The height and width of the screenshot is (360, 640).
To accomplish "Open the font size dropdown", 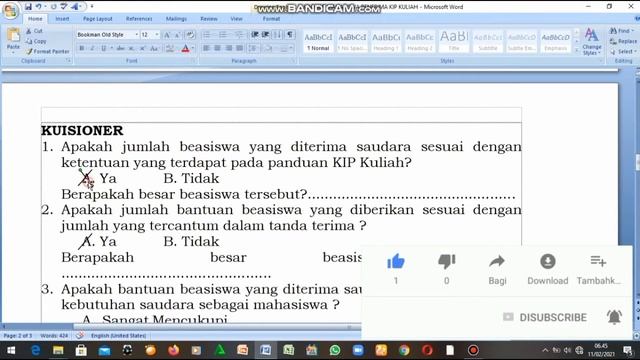I will [157, 35].
